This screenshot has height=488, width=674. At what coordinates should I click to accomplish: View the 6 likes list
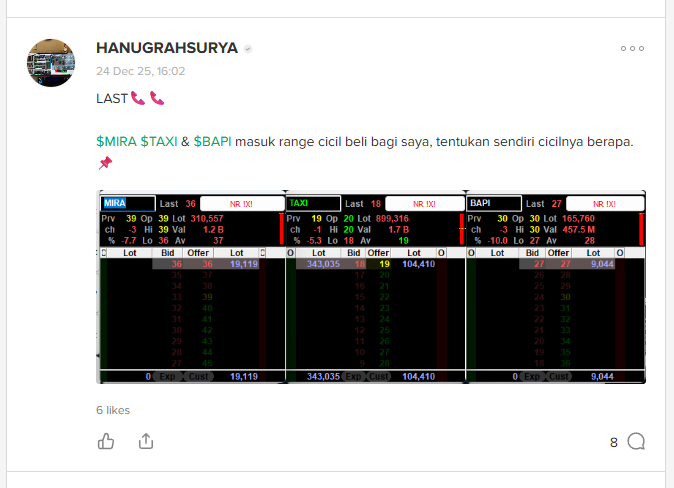click(113, 410)
